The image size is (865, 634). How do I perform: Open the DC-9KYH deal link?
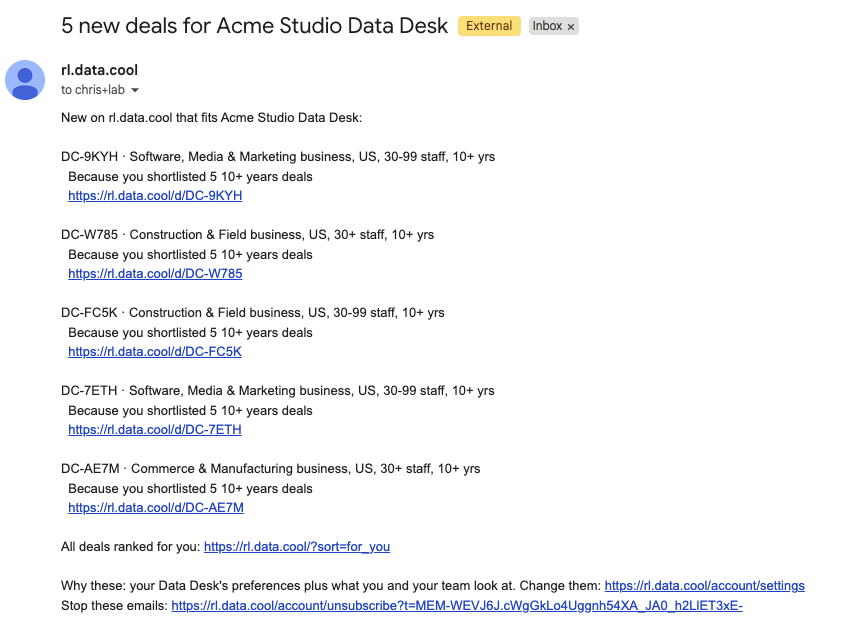point(155,196)
